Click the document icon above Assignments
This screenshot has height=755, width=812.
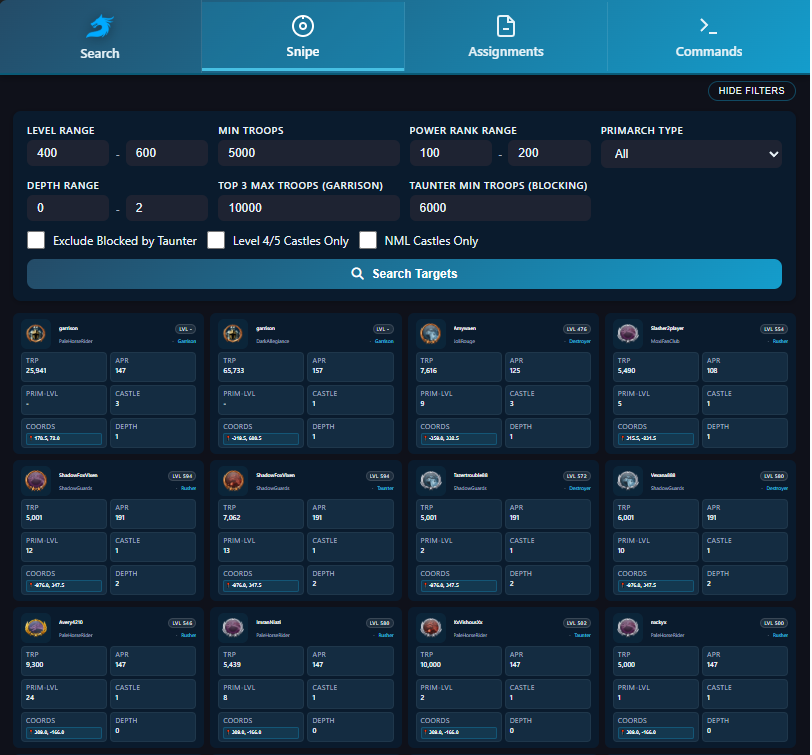pyautogui.click(x=506, y=26)
